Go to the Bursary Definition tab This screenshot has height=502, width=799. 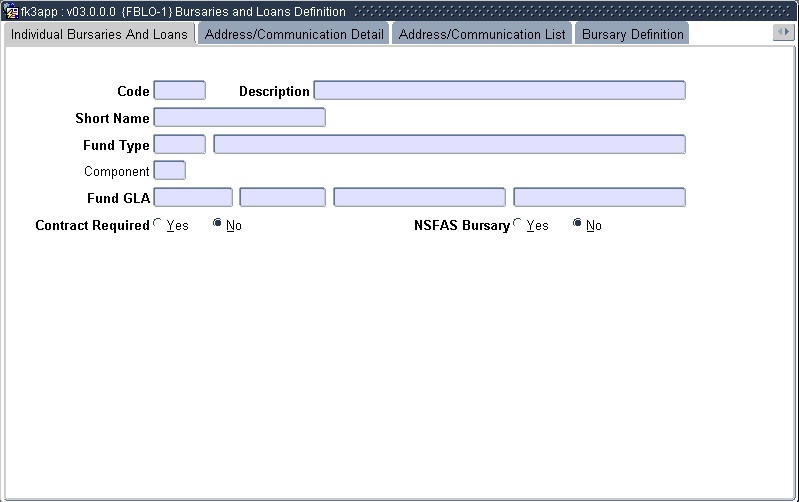[632, 34]
